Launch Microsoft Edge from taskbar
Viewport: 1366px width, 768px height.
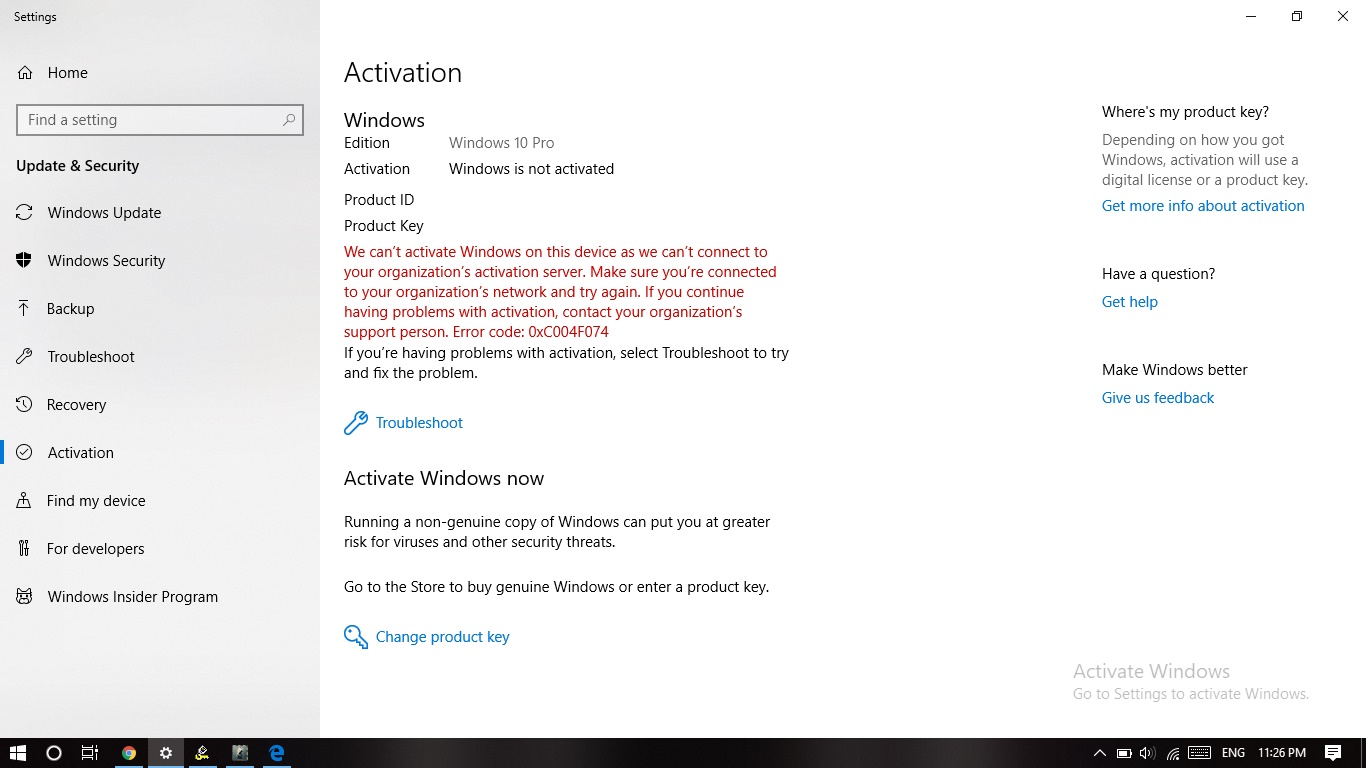point(277,753)
